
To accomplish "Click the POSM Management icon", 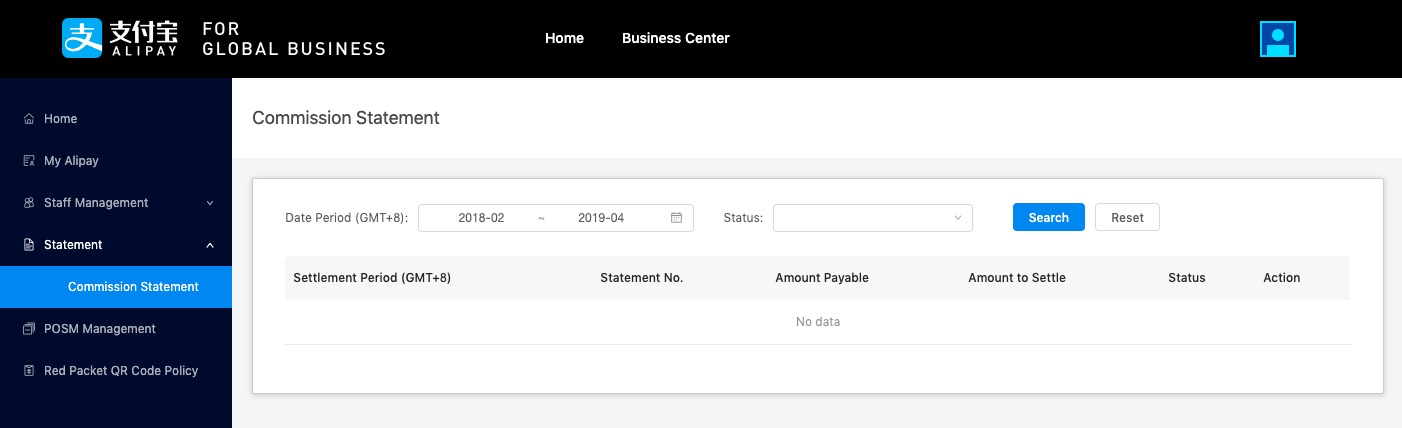I will coord(29,329).
